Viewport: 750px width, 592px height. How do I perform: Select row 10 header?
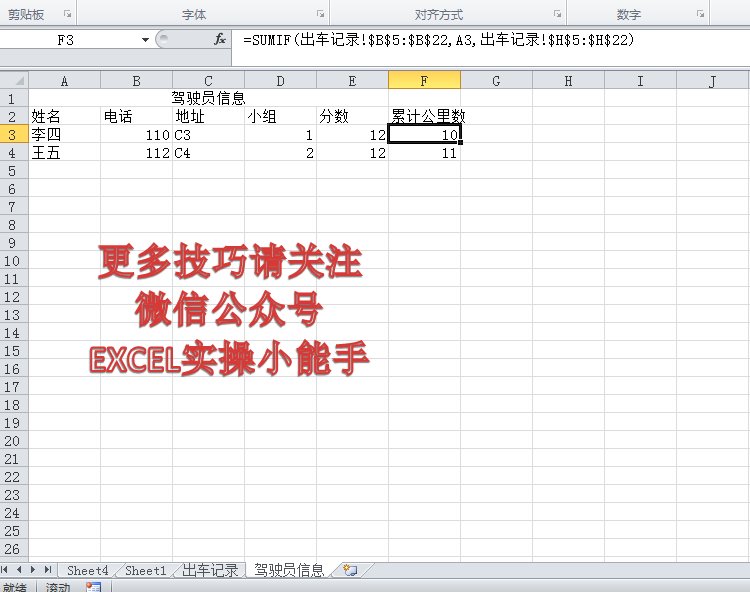[12, 261]
